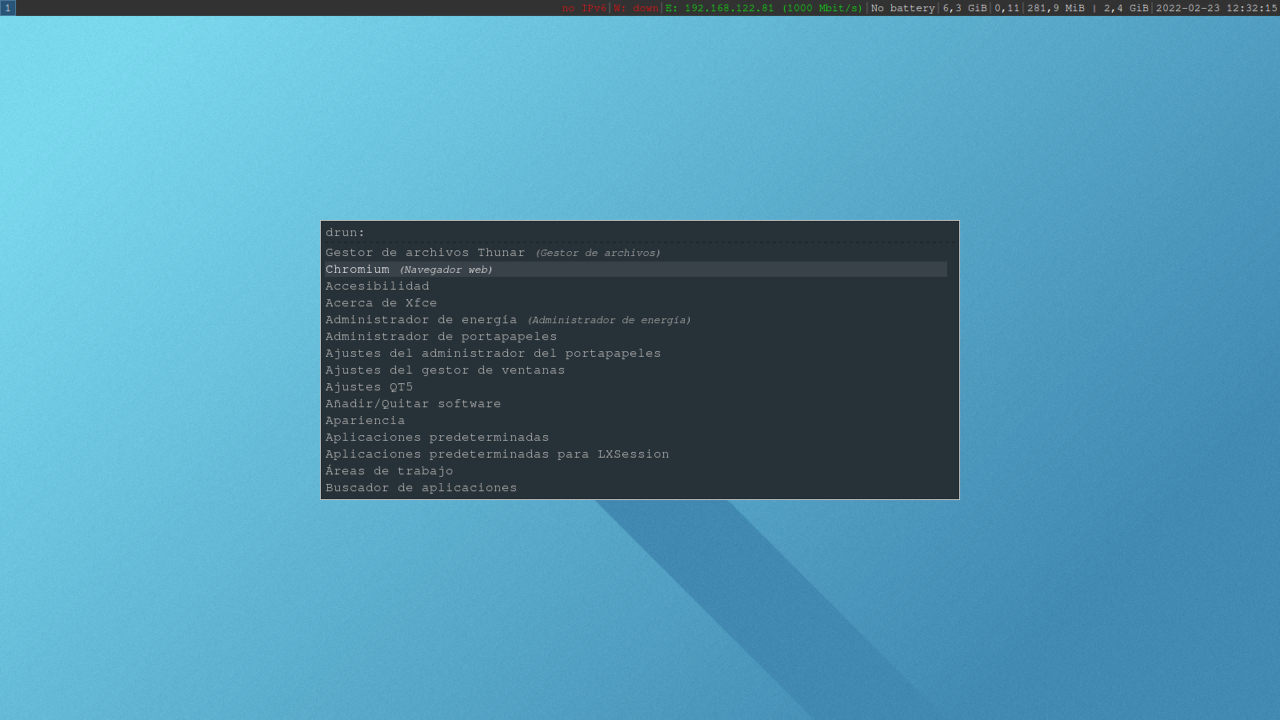Switch to workspace 1 in the bar
This screenshot has height=720, width=1280.
point(8,8)
